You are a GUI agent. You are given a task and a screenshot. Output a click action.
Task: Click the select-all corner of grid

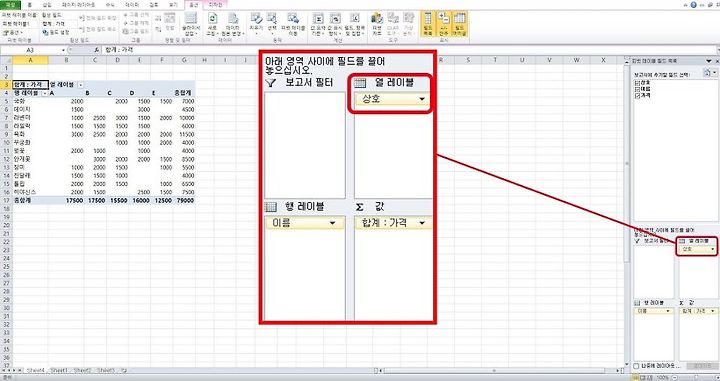pyautogui.click(x=6, y=60)
